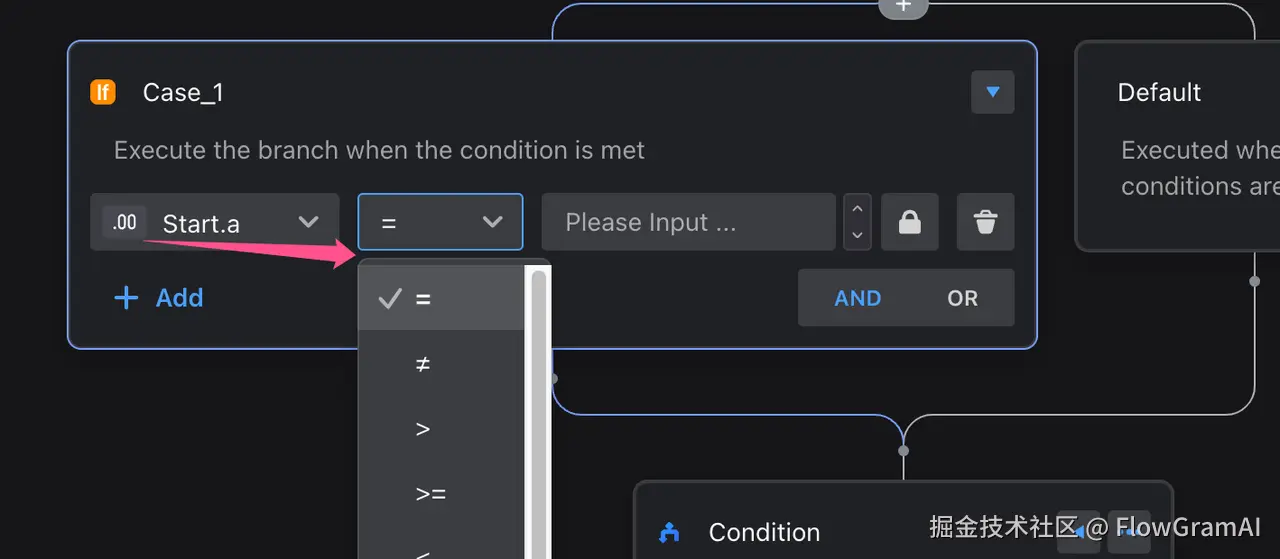Collapse Case_1 with the blue triangle button
Image resolution: width=1280 pixels, height=559 pixels.
point(992,92)
